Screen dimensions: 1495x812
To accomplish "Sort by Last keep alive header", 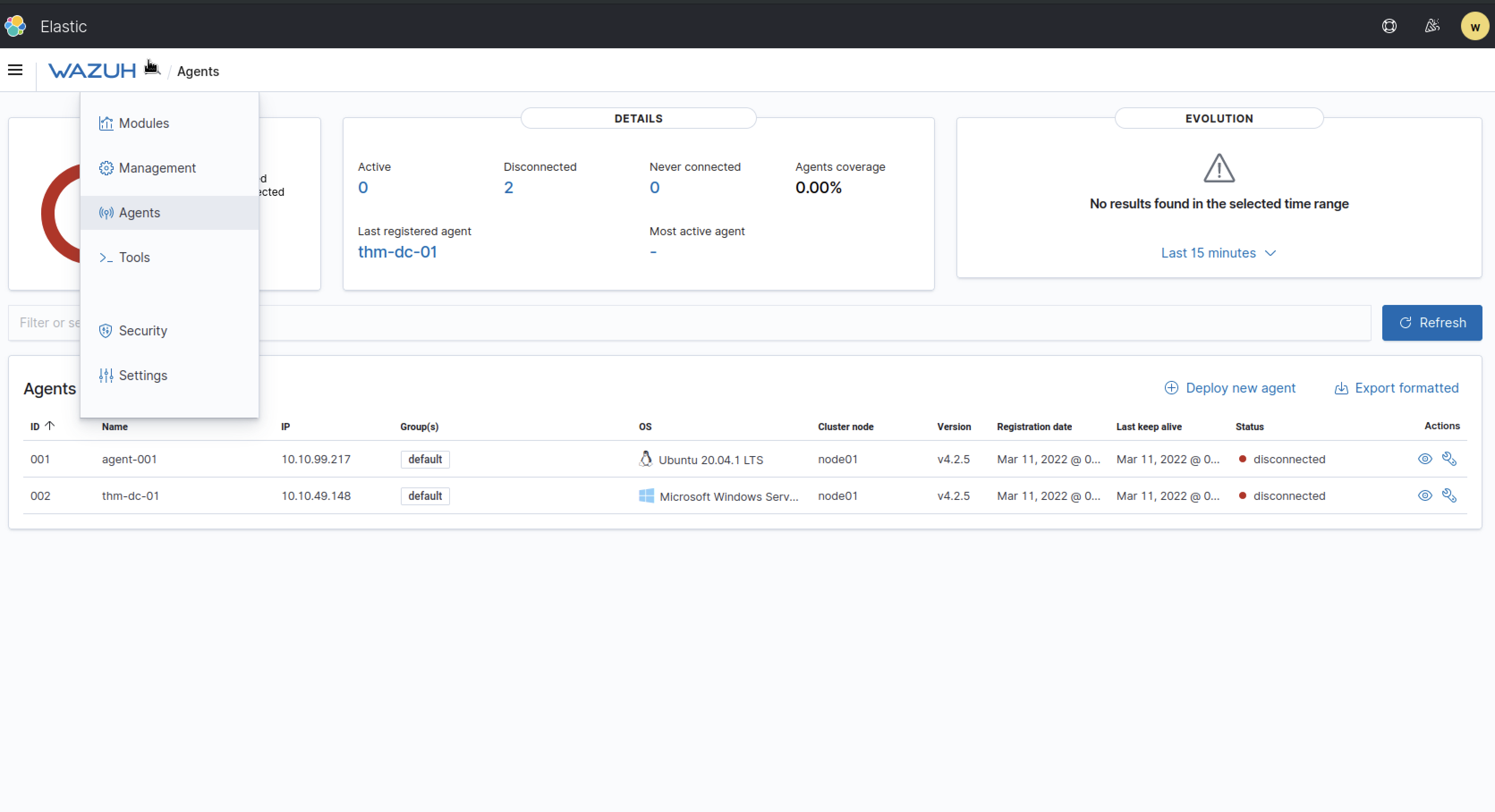I will (x=1148, y=426).
